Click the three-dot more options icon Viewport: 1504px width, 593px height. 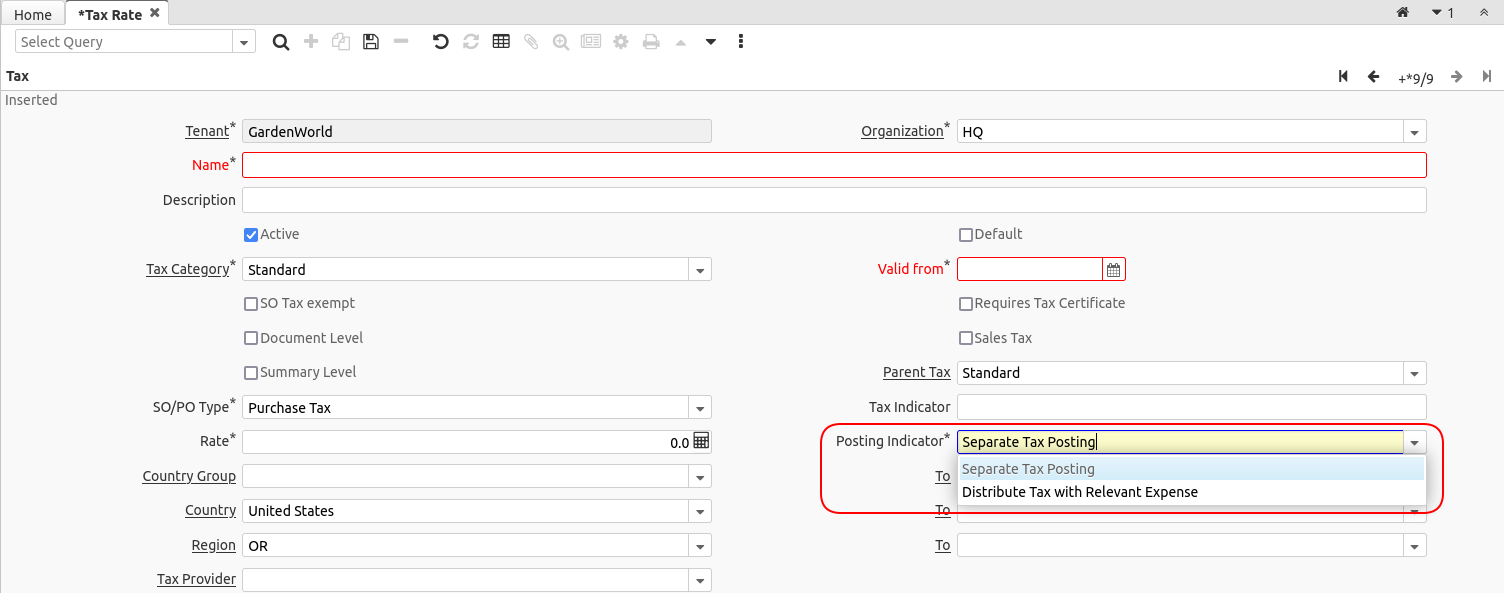741,42
